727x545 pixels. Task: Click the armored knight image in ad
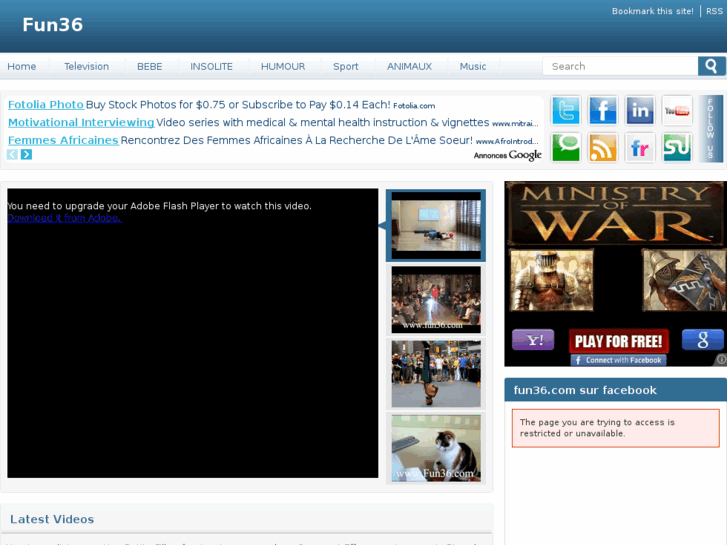552,280
